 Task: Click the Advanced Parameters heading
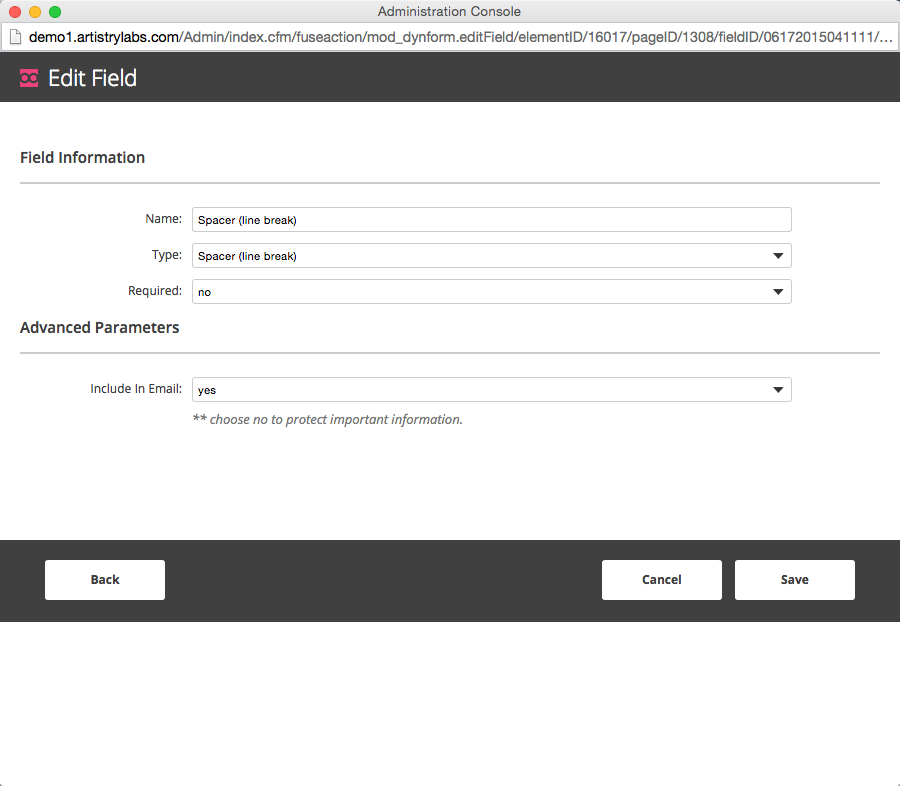click(x=100, y=327)
